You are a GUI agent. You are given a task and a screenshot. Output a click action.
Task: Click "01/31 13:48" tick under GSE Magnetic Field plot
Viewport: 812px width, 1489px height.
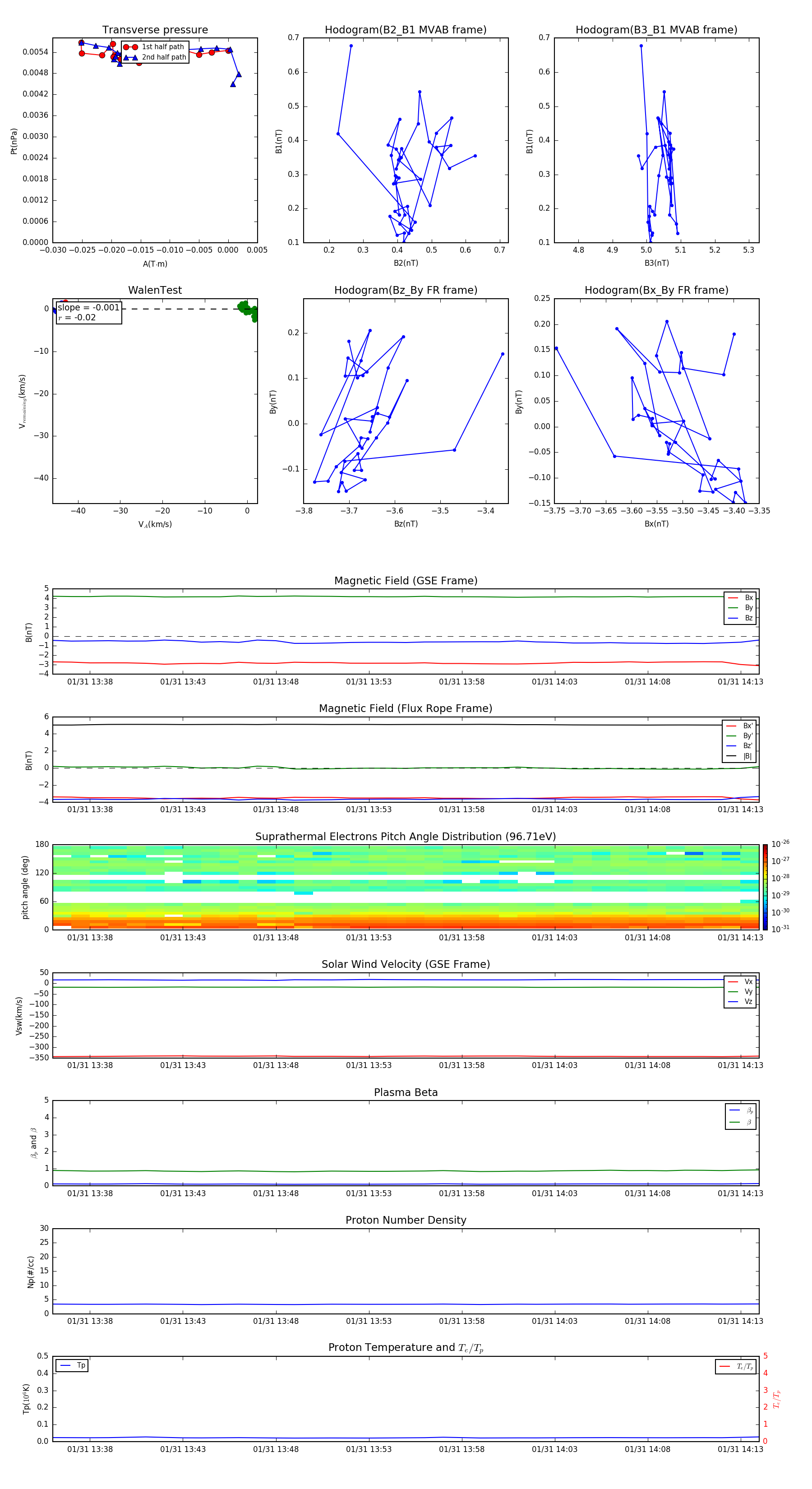click(x=276, y=681)
